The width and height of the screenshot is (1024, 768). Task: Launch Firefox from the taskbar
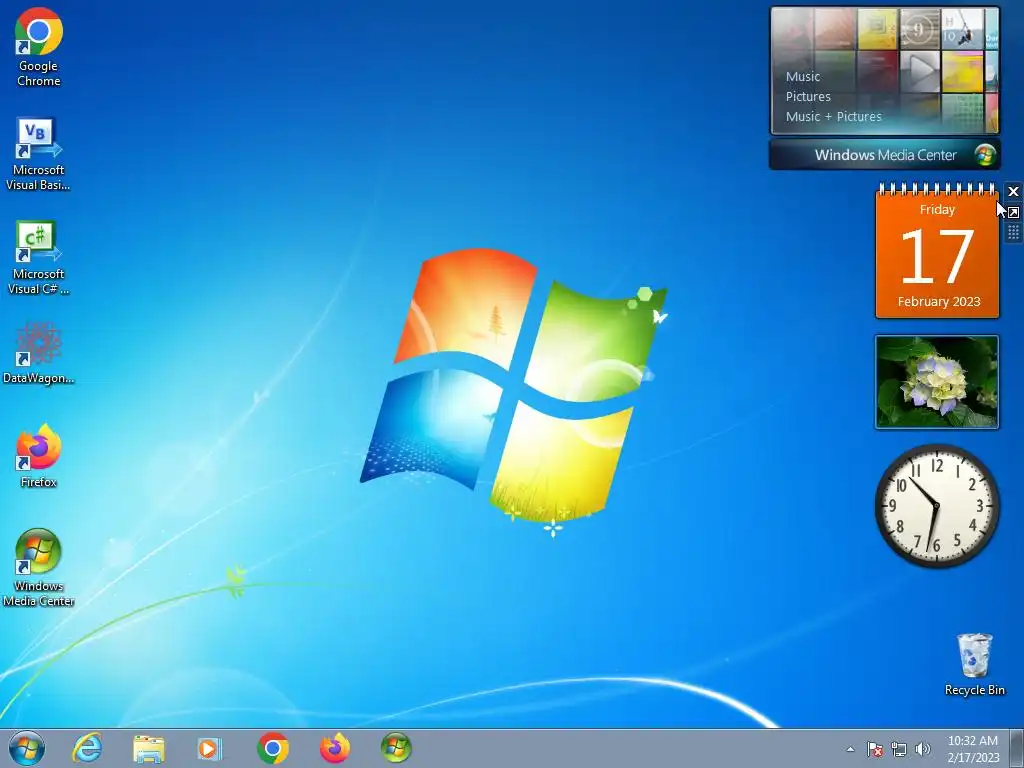pos(334,748)
